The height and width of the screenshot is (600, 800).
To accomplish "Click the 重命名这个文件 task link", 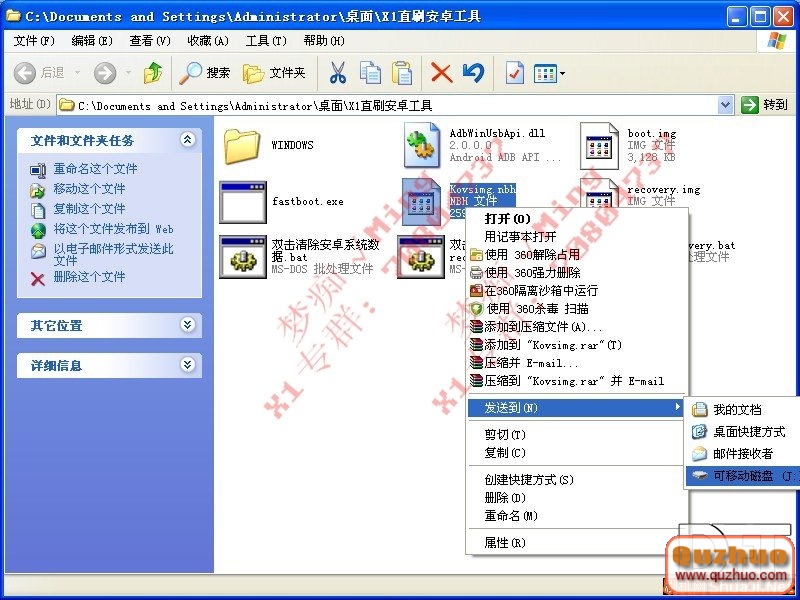I will 95,169.
